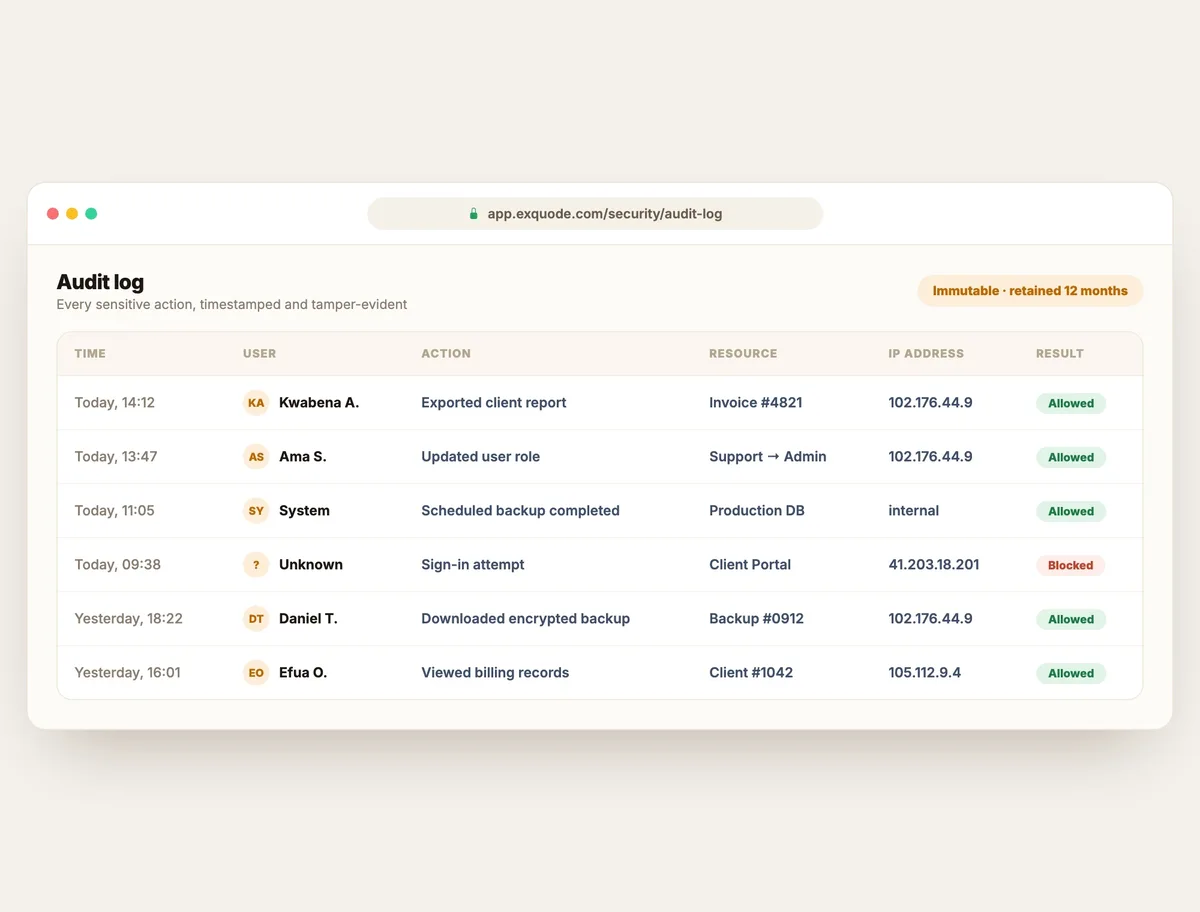Open the Production DB resource

click(757, 511)
